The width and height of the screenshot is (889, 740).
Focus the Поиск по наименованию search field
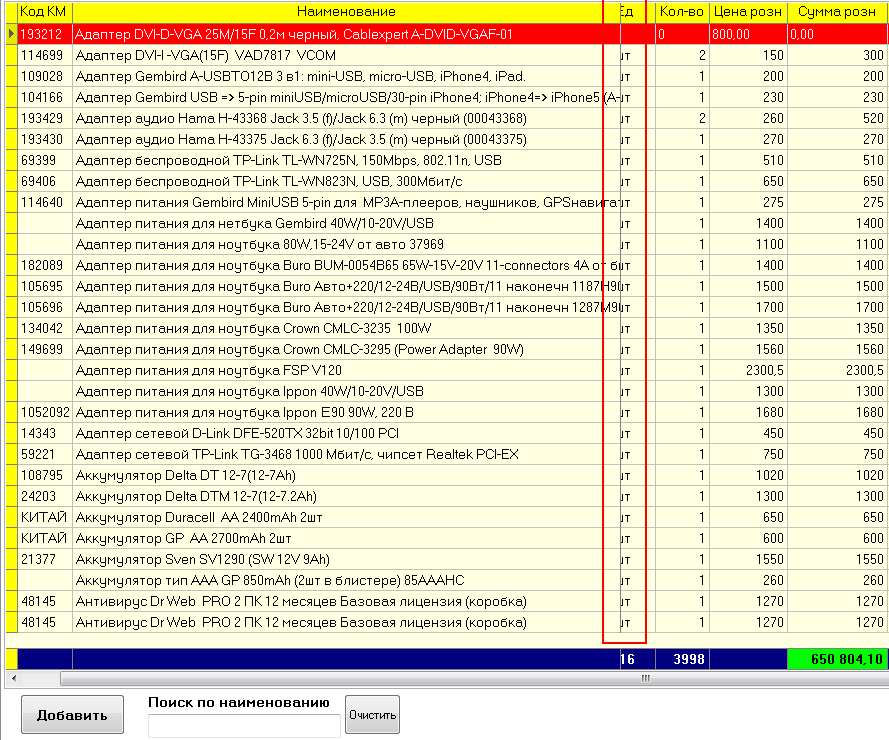[x=244, y=726]
